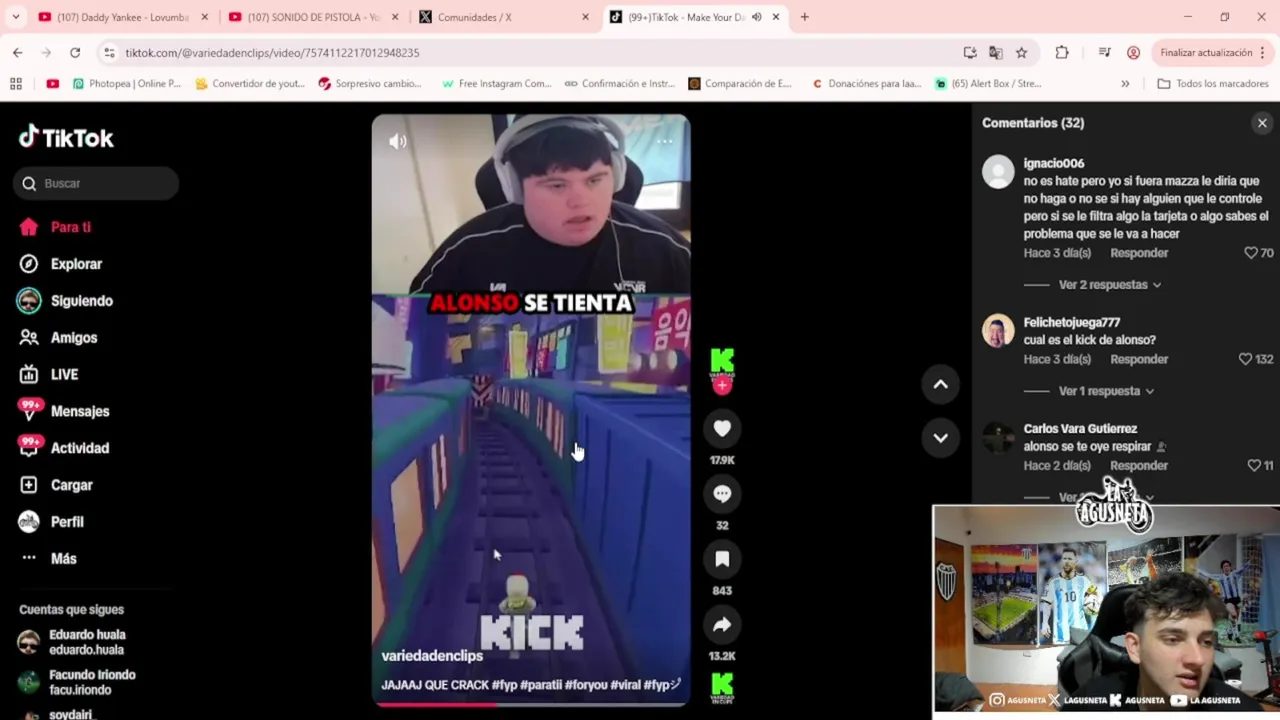This screenshot has width=1280, height=720.
Task: Open the sound disc at video bottom
Action: [x=722, y=688]
